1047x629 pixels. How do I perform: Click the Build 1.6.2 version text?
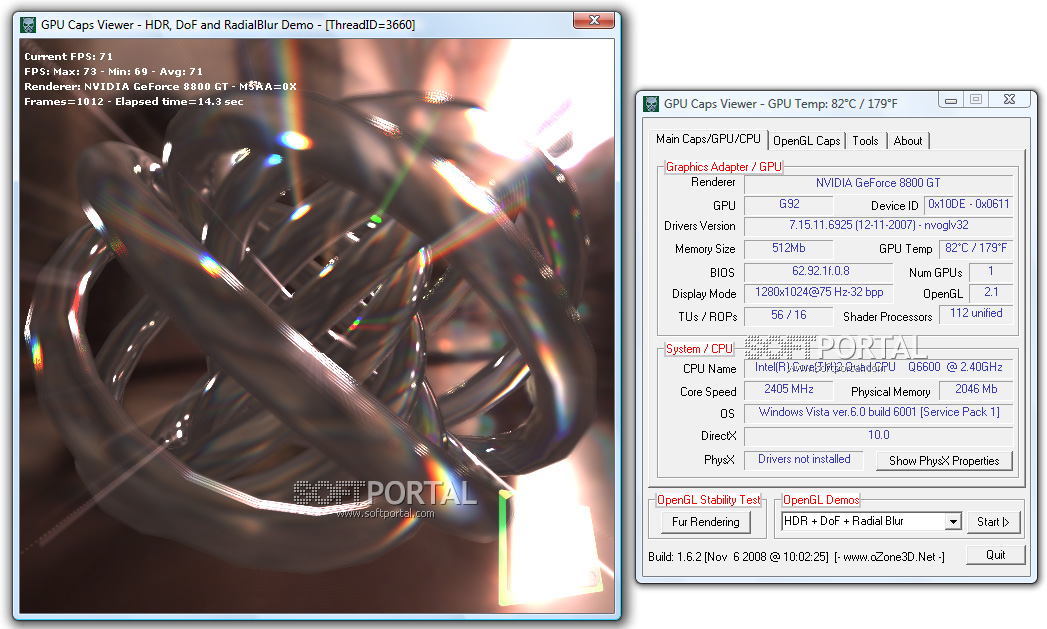point(738,557)
